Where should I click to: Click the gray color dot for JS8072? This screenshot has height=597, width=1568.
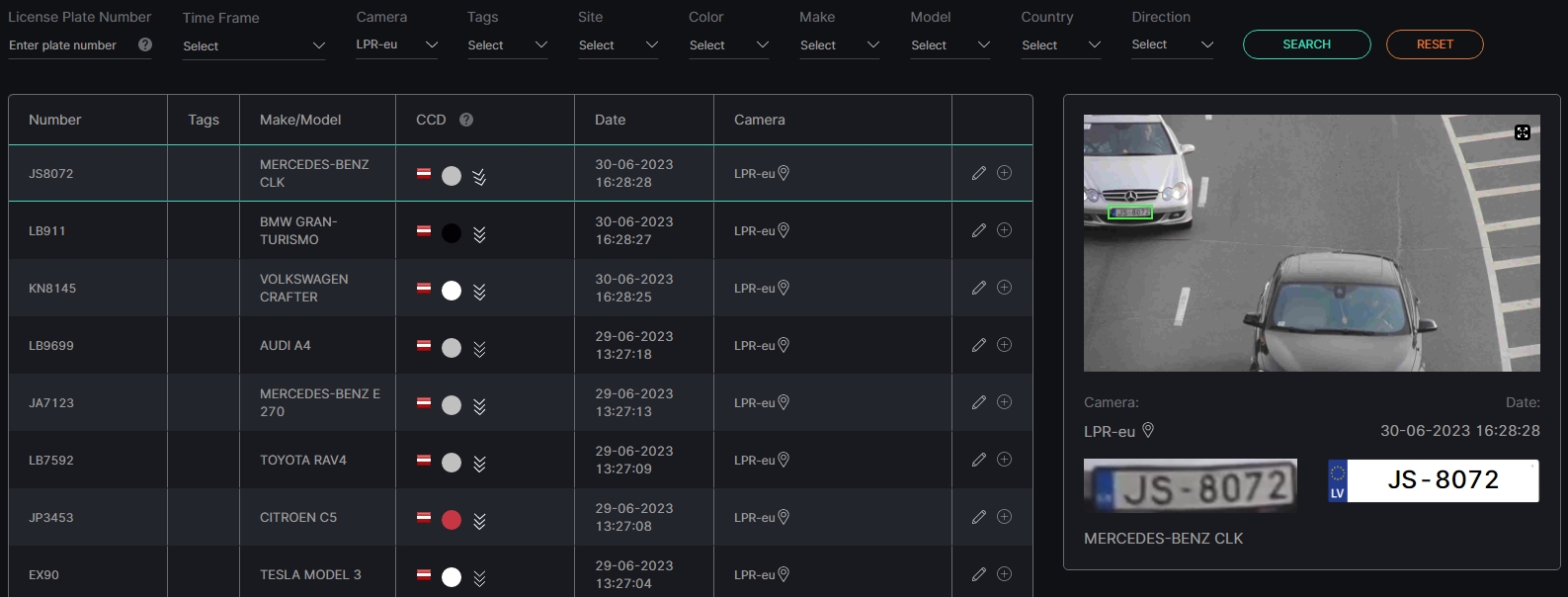[x=452, y=176]
